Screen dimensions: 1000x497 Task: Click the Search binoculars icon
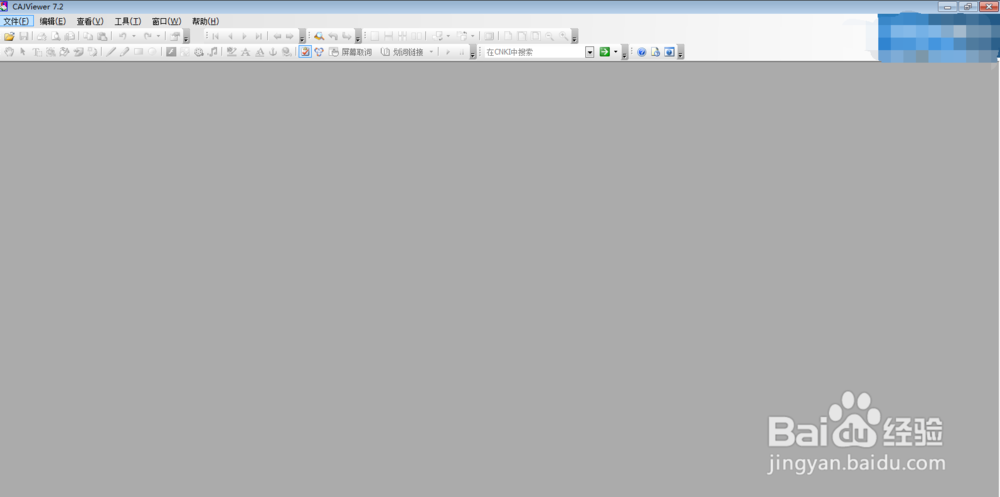(x=319, y=36)
